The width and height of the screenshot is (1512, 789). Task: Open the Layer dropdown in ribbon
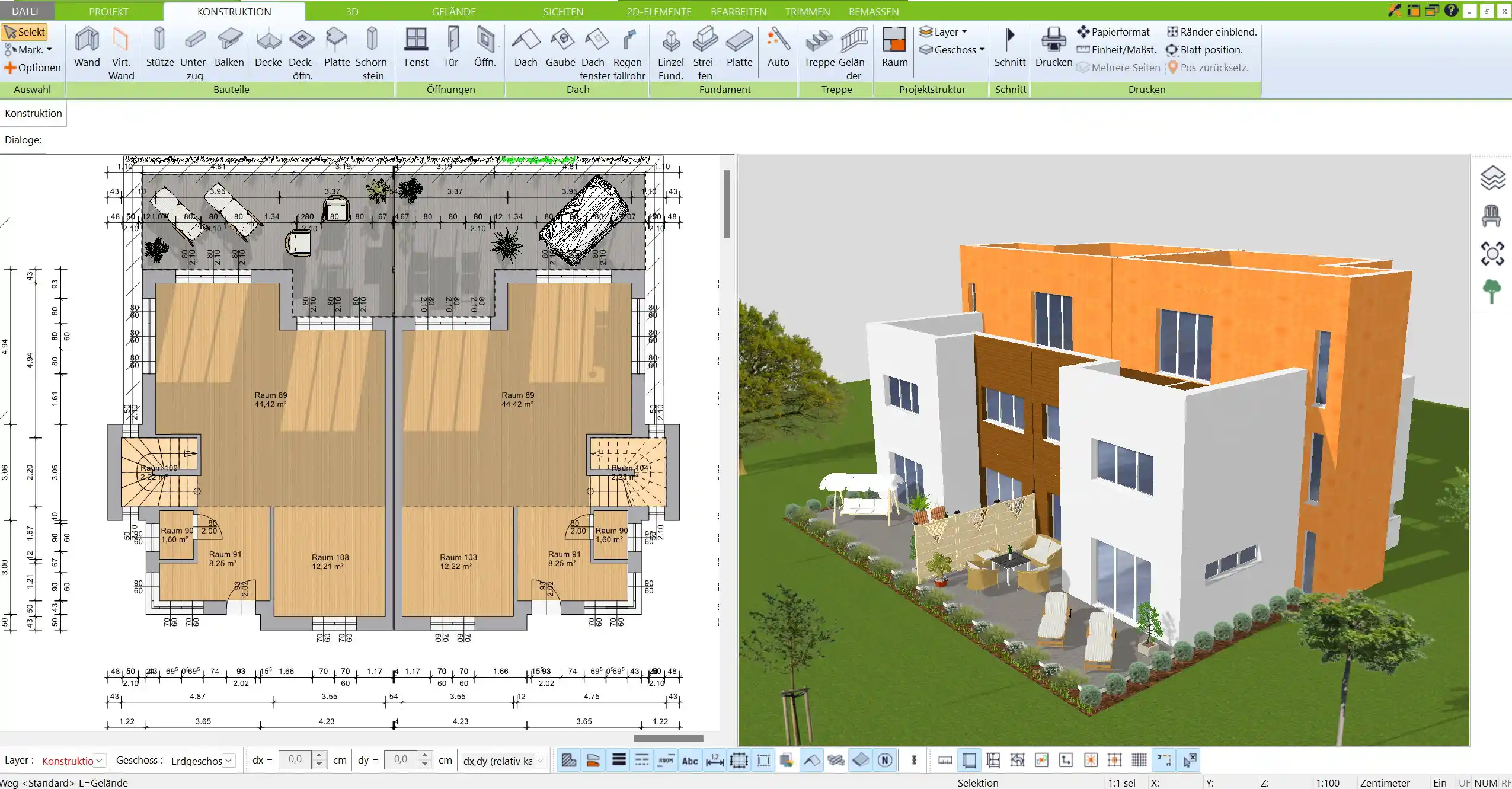(x=943, y=32)
